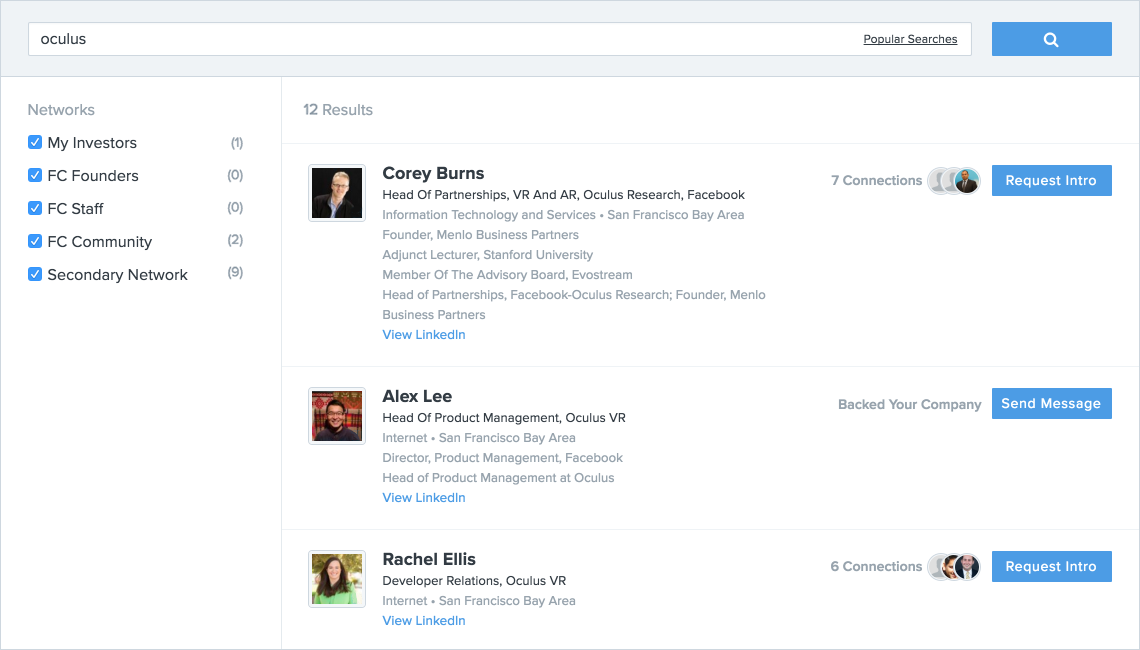Open Rachel Ellis' profile photo
The image size is (1140, 650).
(336, 579)
